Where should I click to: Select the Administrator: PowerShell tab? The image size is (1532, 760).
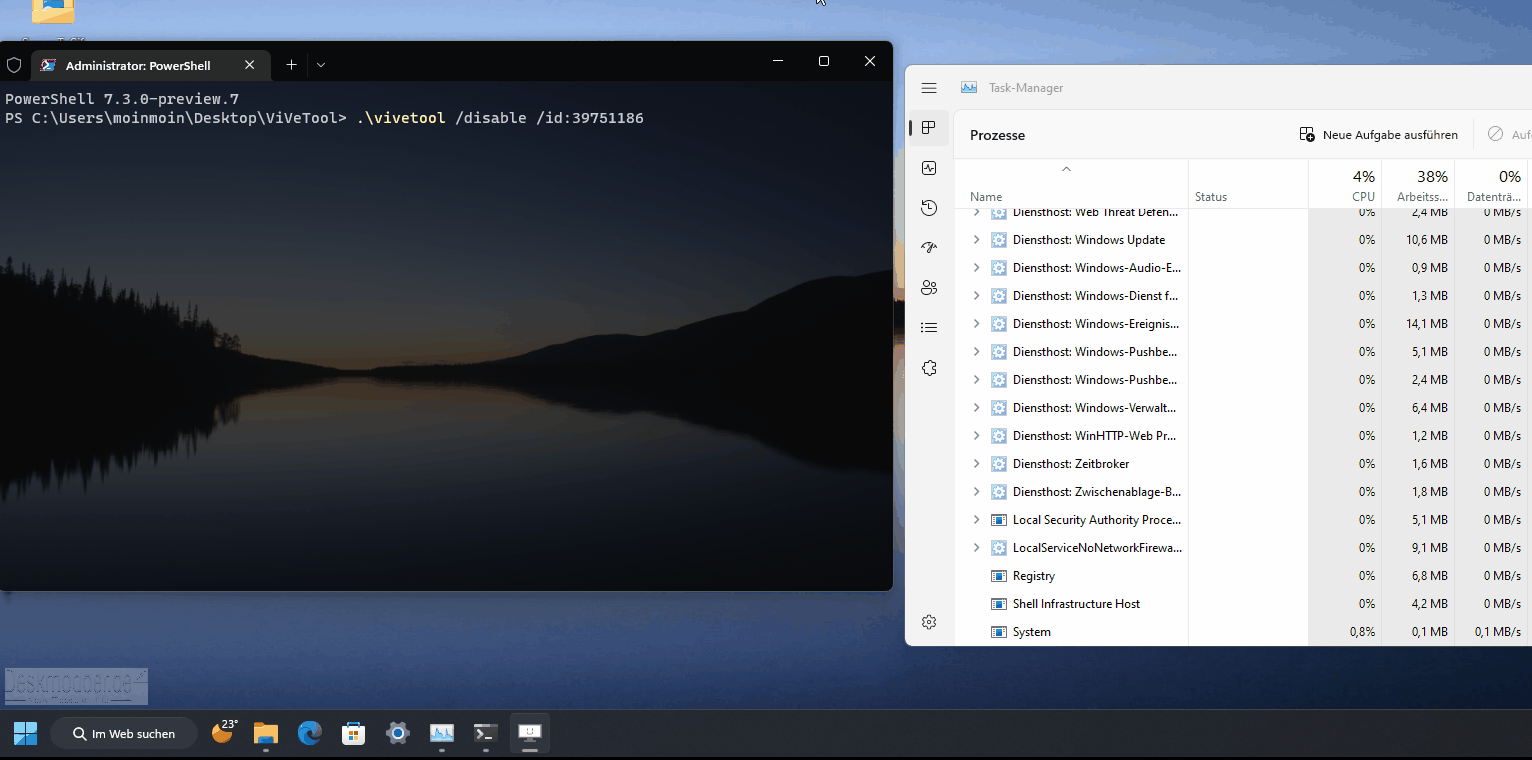150,65
